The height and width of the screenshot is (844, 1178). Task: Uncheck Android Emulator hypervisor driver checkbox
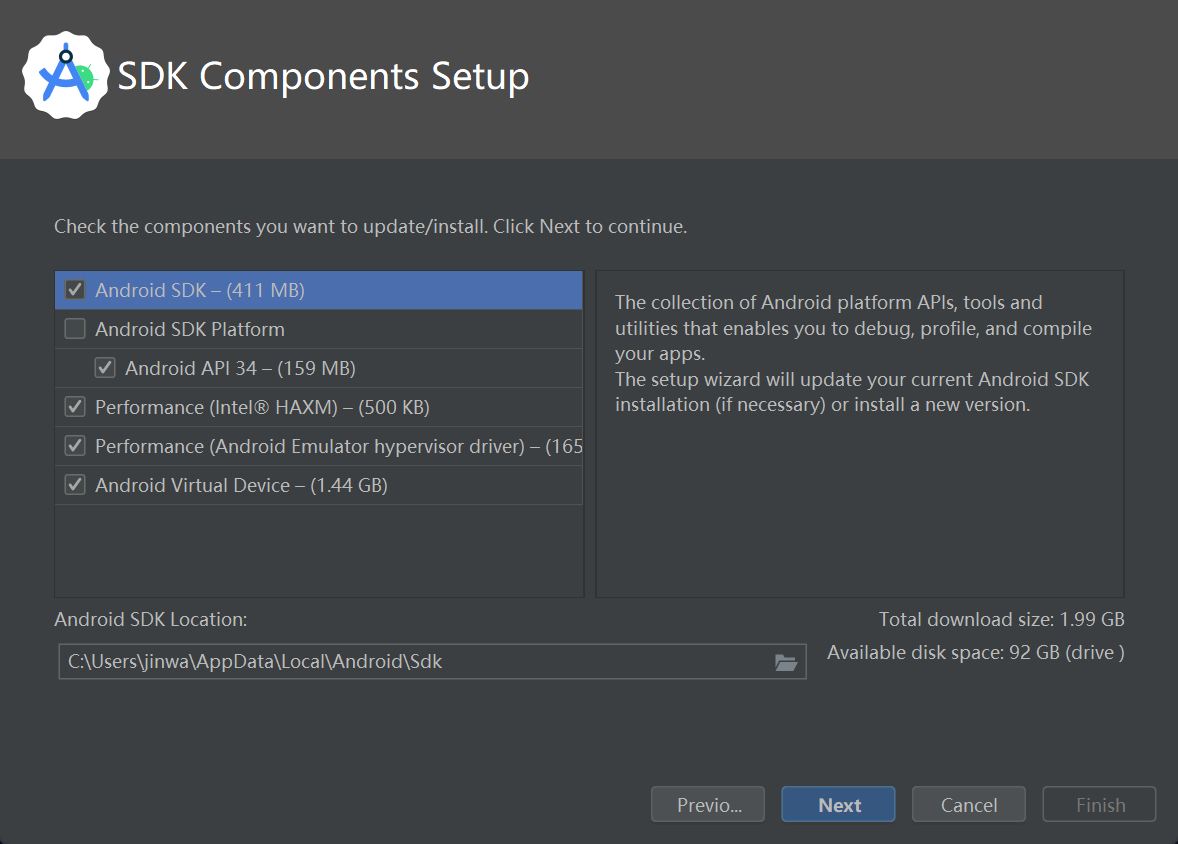75,446
